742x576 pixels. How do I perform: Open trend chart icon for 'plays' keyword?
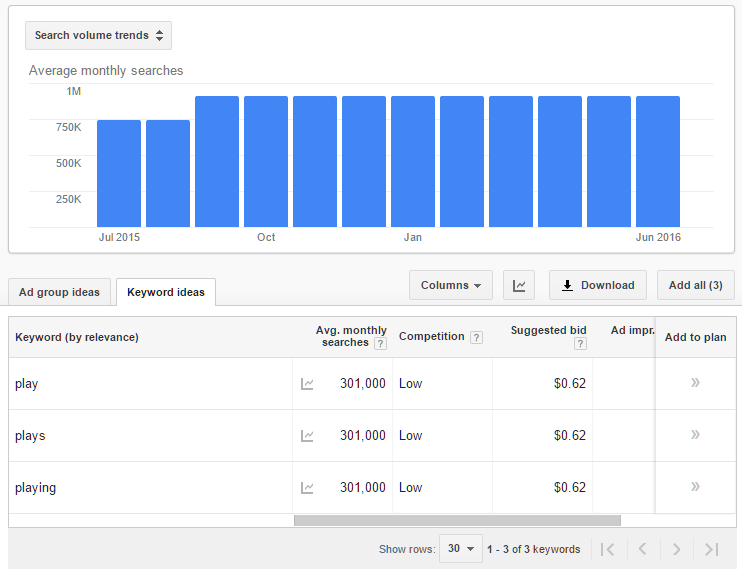pos(308,436)
